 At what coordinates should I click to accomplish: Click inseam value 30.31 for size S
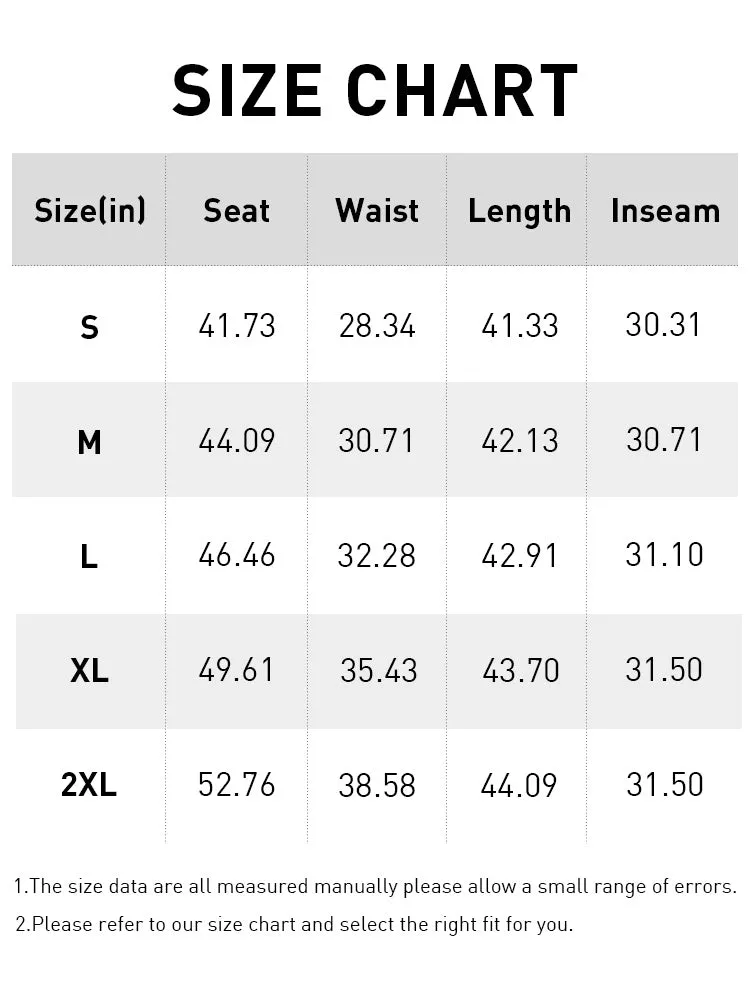point(663,324)
